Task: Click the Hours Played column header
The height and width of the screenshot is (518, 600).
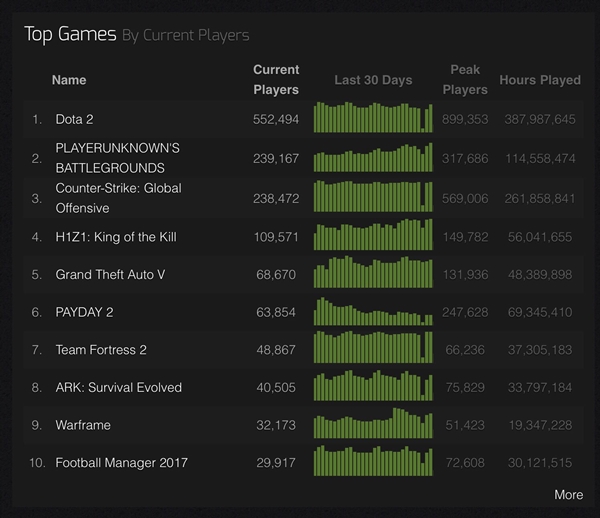Action: pyautogui.click(x=540, y=80)
